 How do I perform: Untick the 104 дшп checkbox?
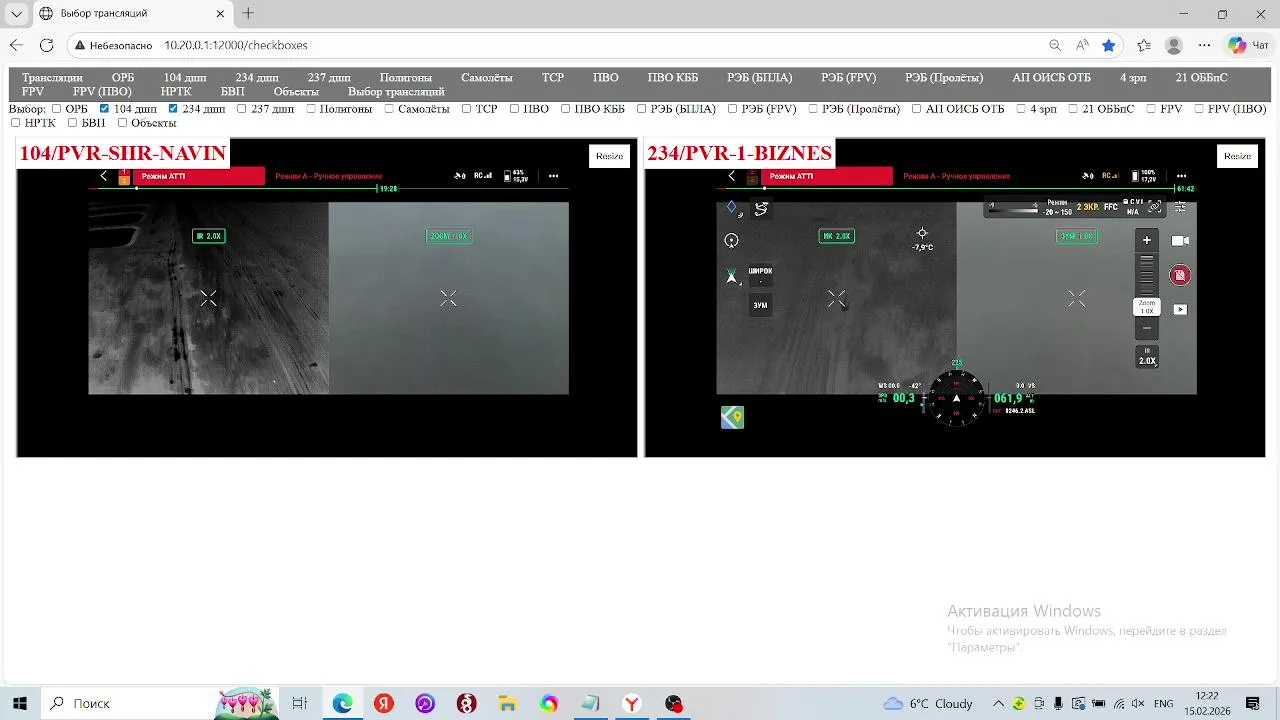pyautogui.click(x=104, y=109)
